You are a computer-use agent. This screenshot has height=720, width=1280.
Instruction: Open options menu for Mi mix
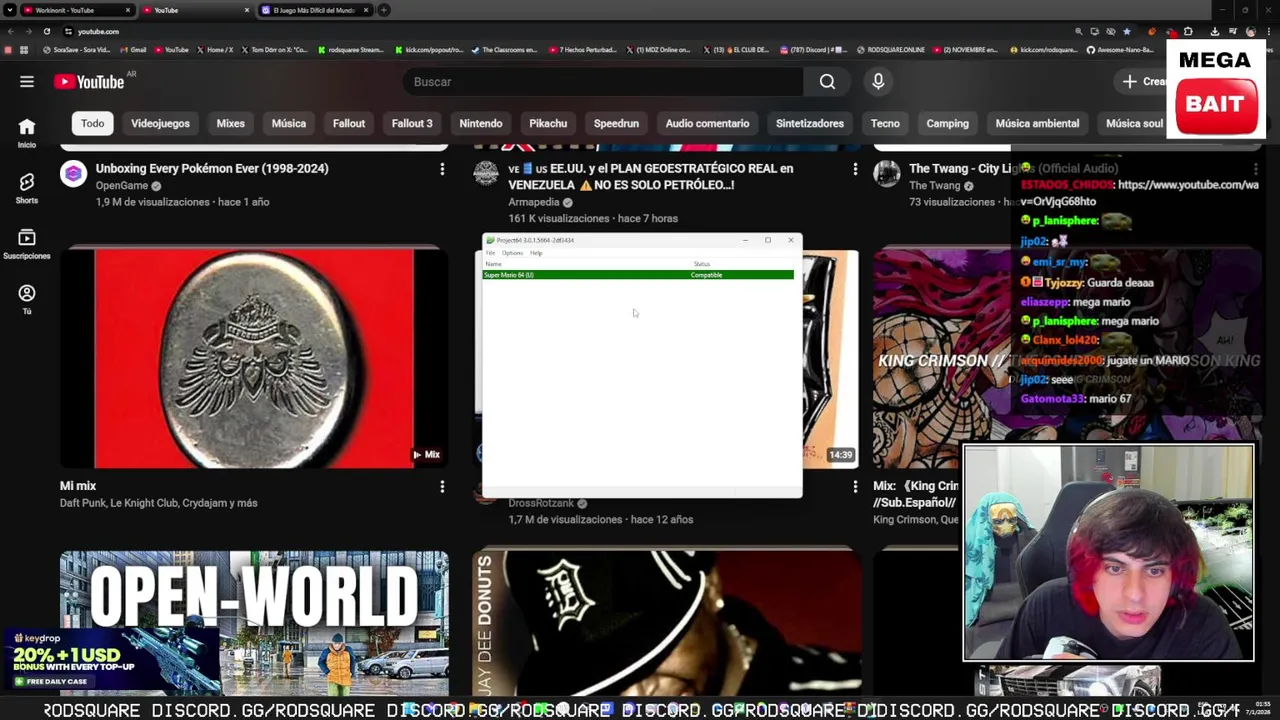coord(442,487)
